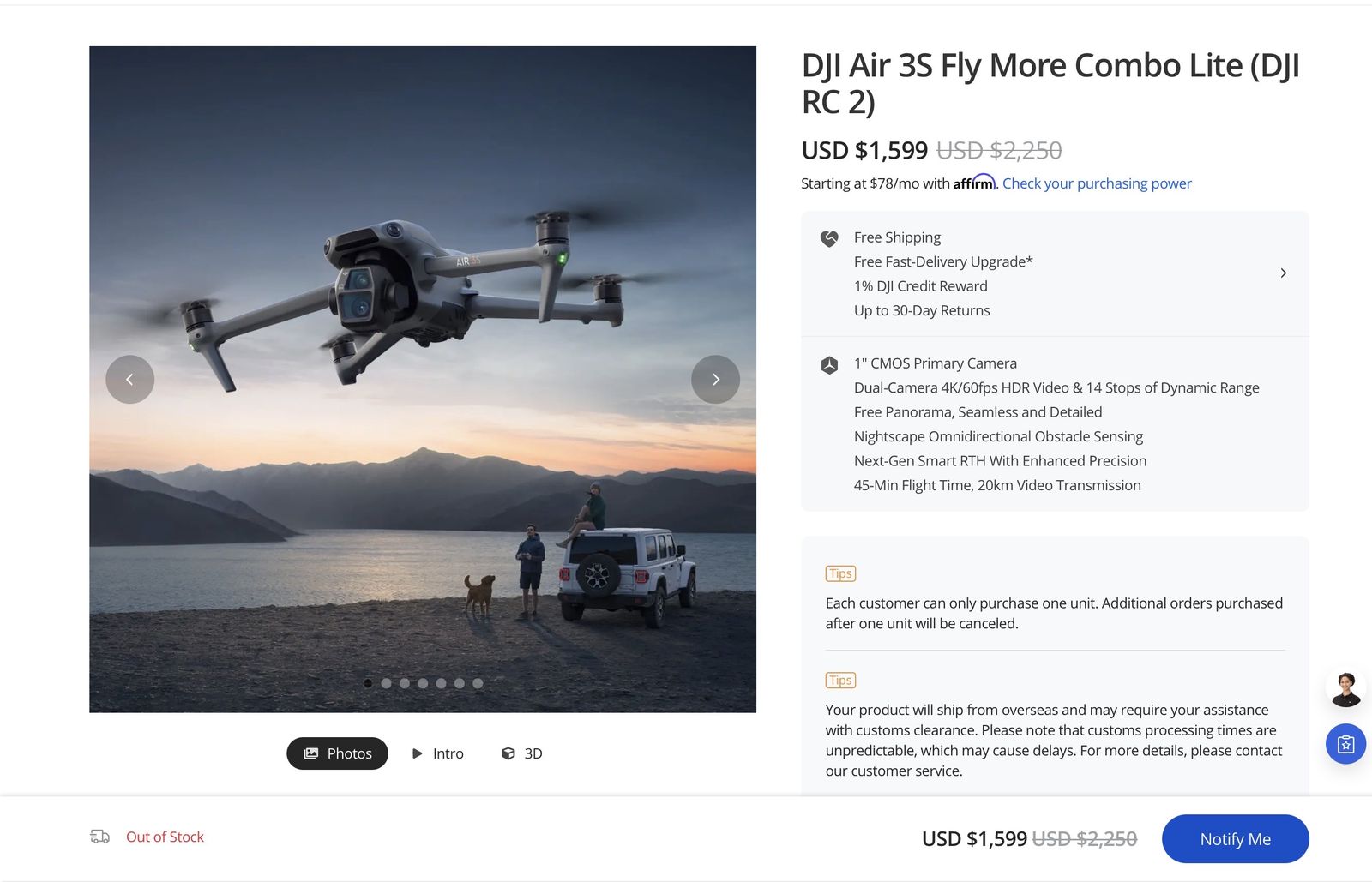Switch to the Intro video tab
The image size is (1372, 882).
tap(437, 753)
